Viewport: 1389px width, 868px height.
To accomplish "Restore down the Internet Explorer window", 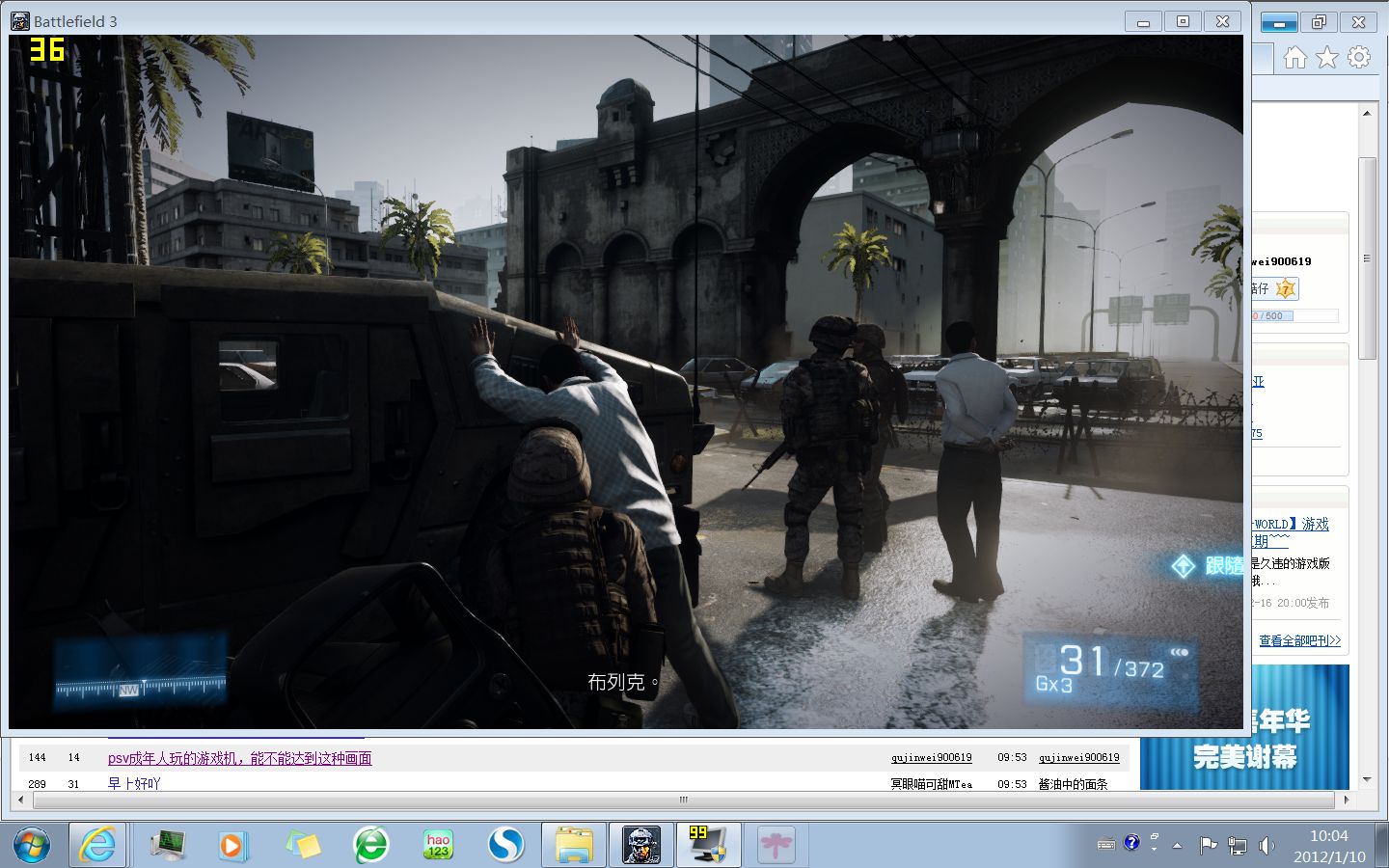I will (1320, 22).
